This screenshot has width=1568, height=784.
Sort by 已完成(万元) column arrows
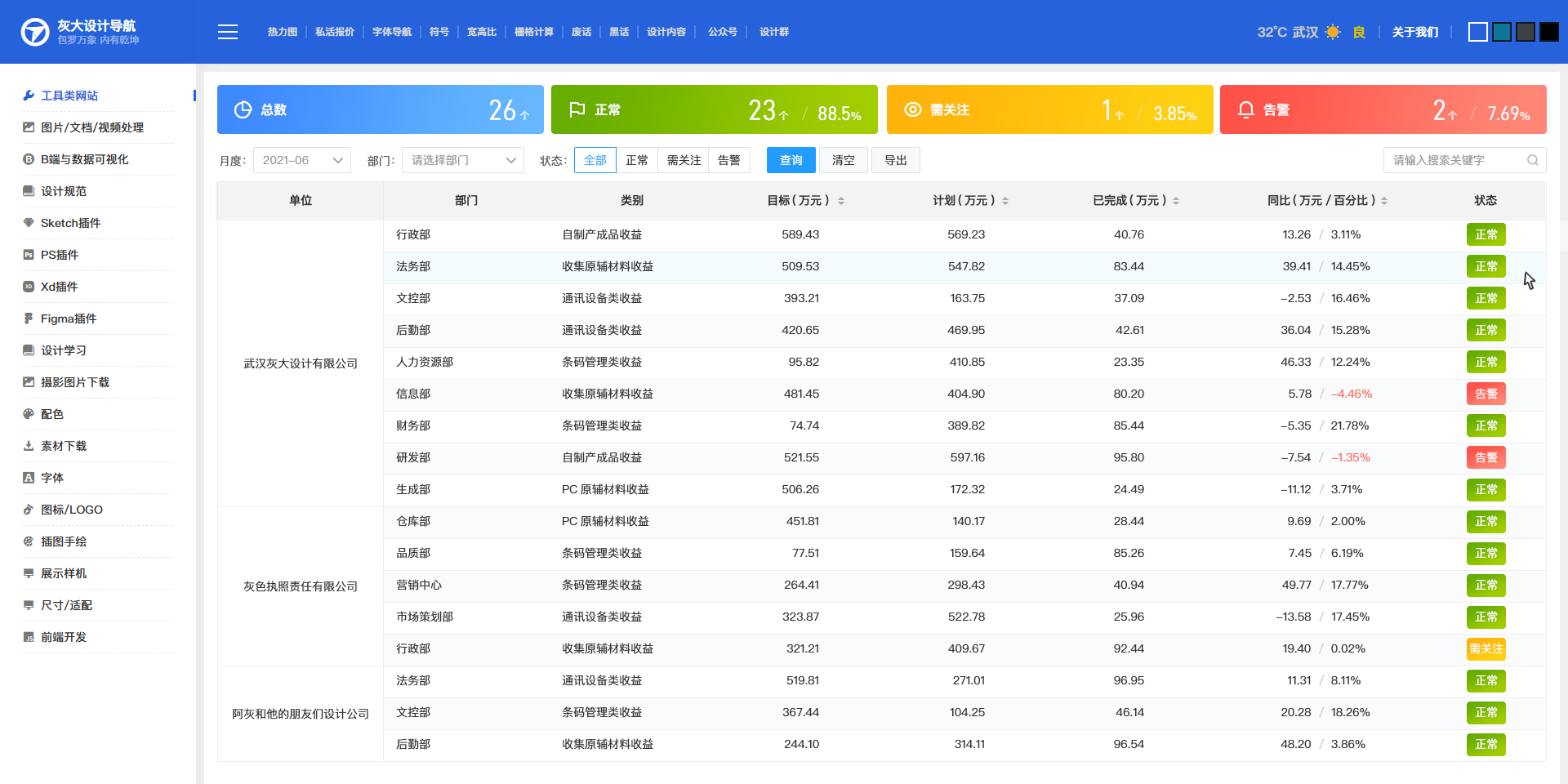pyautogui.click(x=1176, y=201)
